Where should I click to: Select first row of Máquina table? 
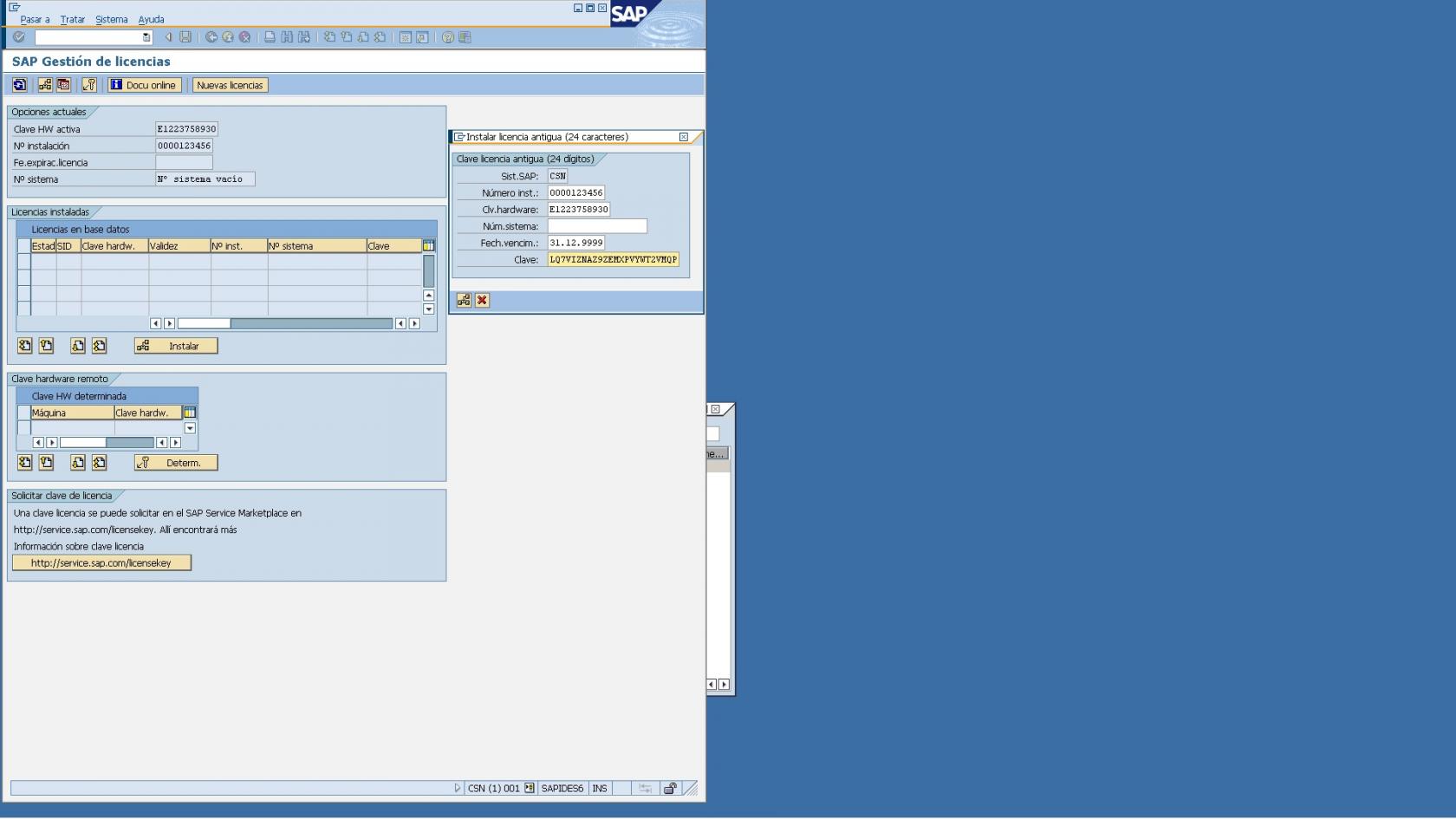click(x=23, y=428)
